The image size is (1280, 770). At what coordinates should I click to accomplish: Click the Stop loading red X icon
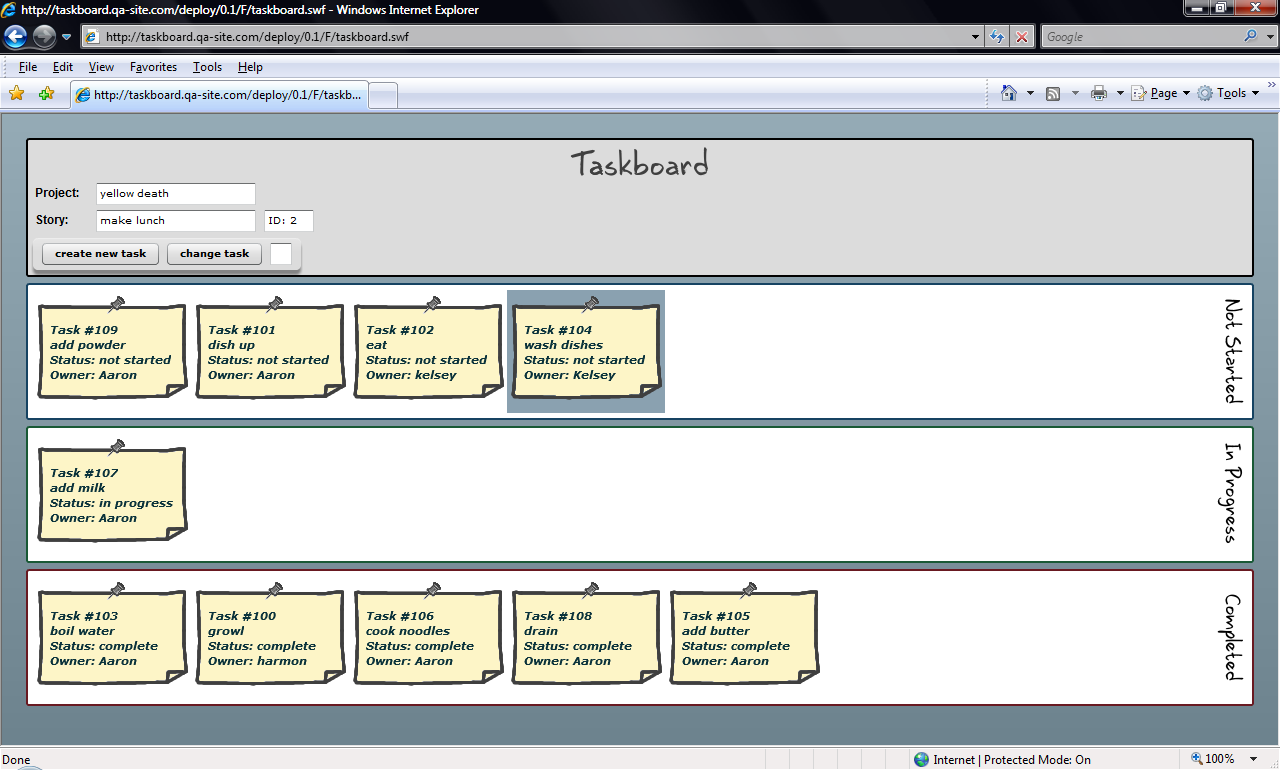click(x=1021, y=37)
